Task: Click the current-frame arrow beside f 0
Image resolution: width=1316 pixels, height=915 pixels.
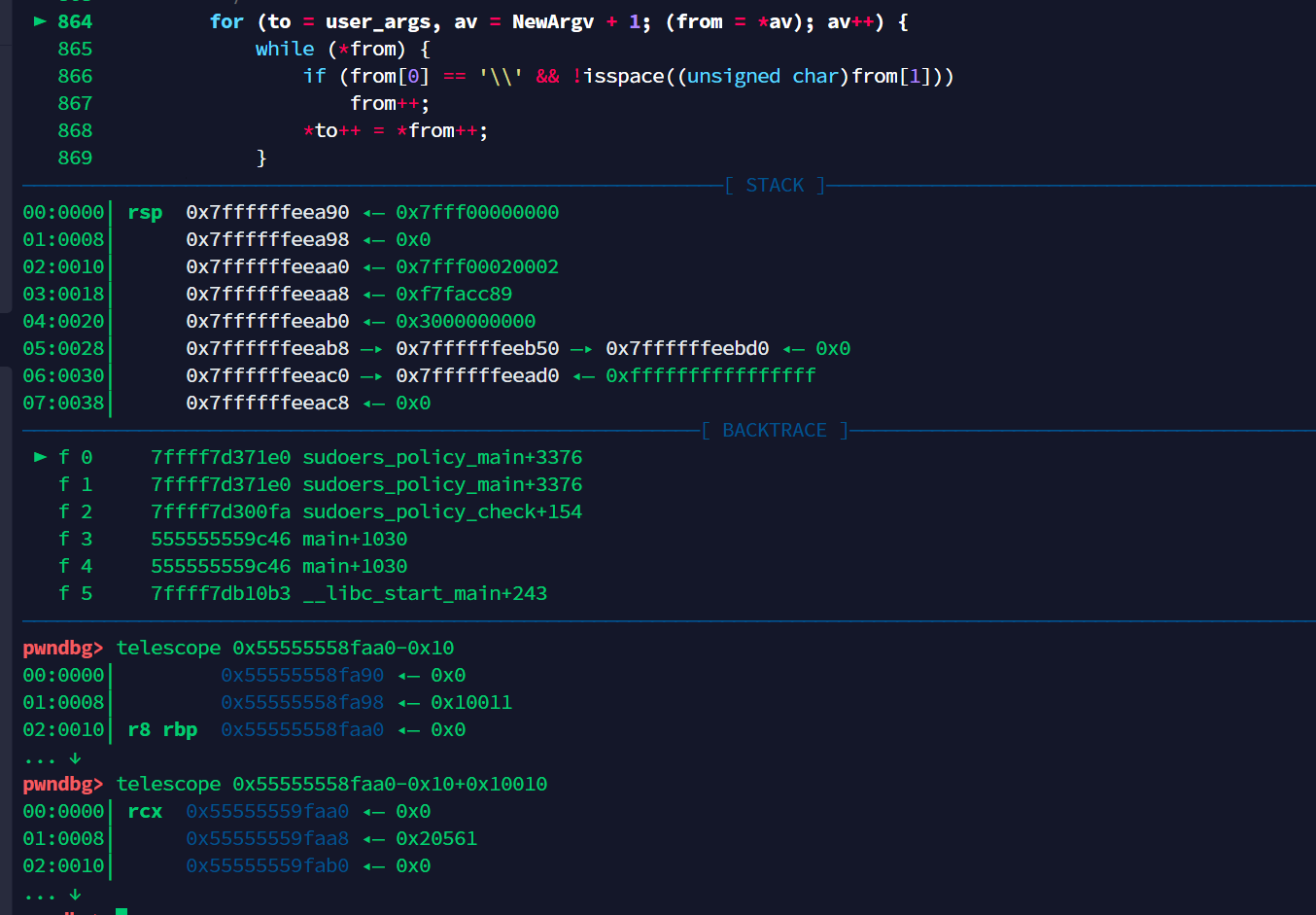Action: [x=40, y=457]
